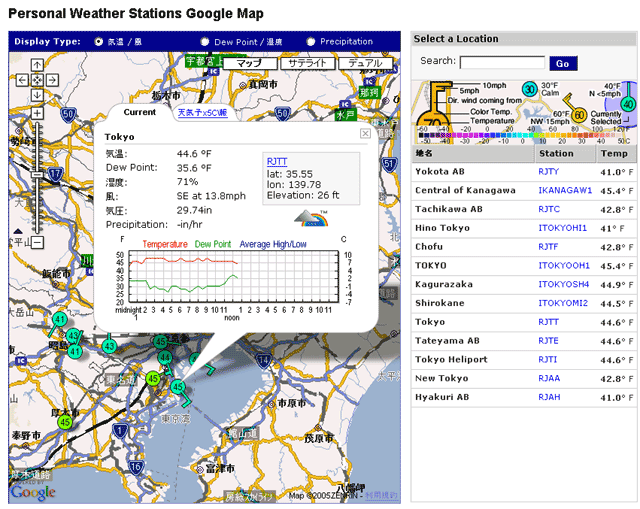This screenshot has width=640, height=509.
Task: Close the Tokyo info balloon
Action: click(365, 133)
